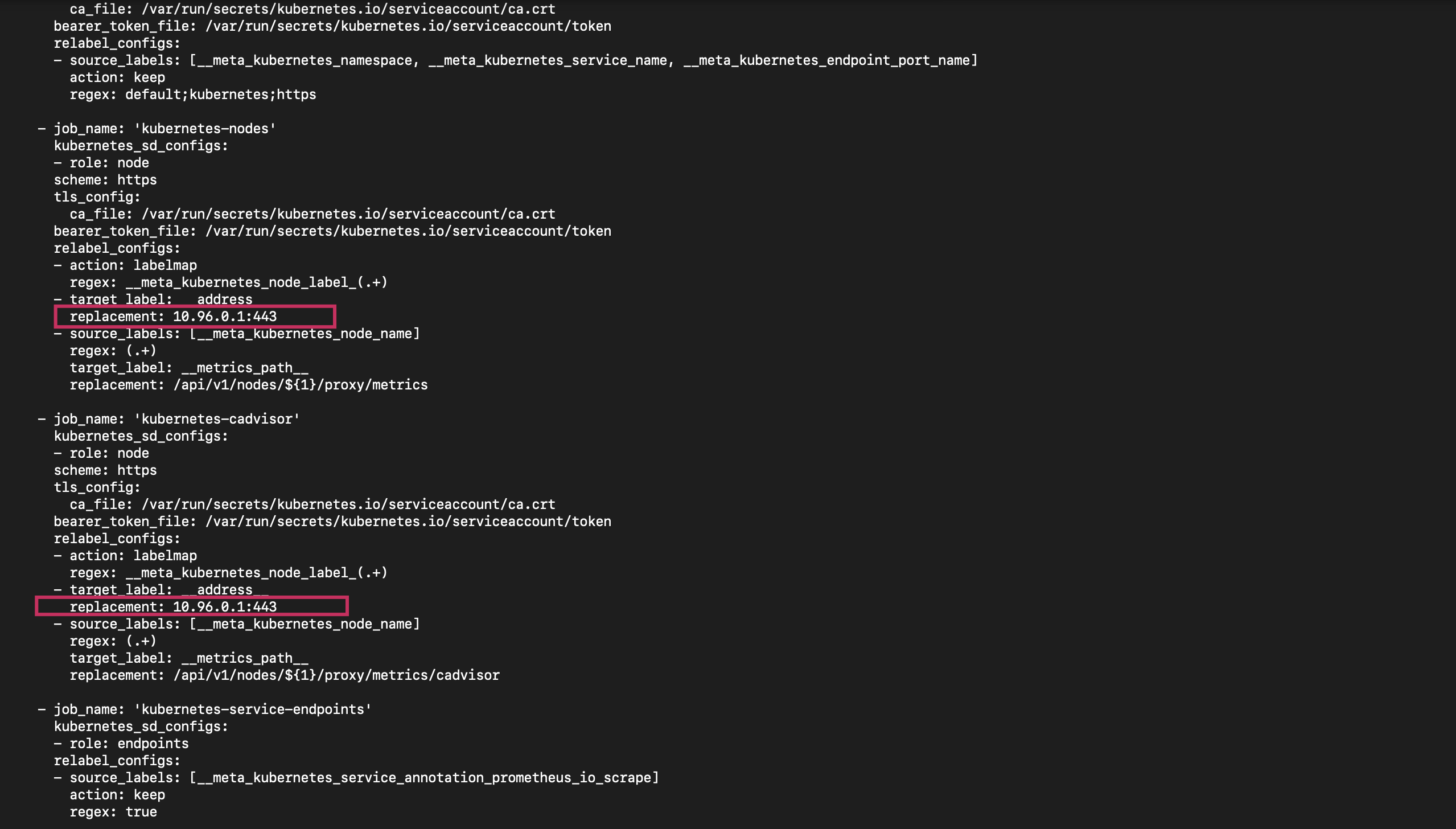Click the 'regex: true' line at bottom

point(113,812)
